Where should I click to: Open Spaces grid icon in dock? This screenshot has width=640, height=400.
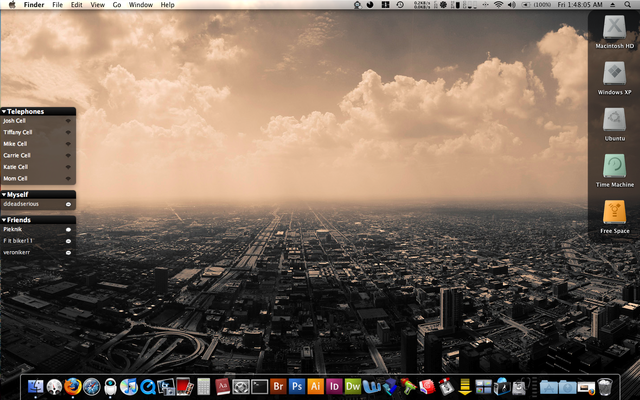[483, 386]
